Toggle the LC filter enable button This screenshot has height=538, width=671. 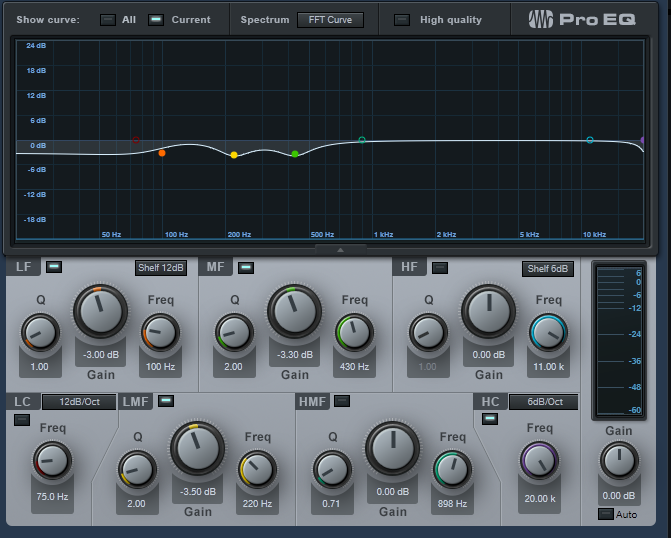[x=22, y=420]
